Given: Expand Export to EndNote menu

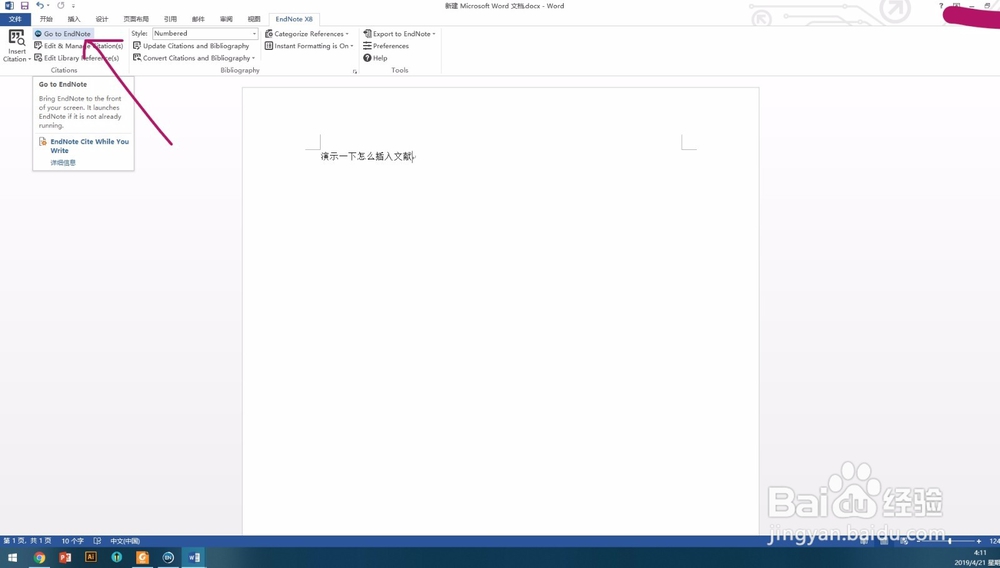Looking at the screenshot, I should click(399, 34).
